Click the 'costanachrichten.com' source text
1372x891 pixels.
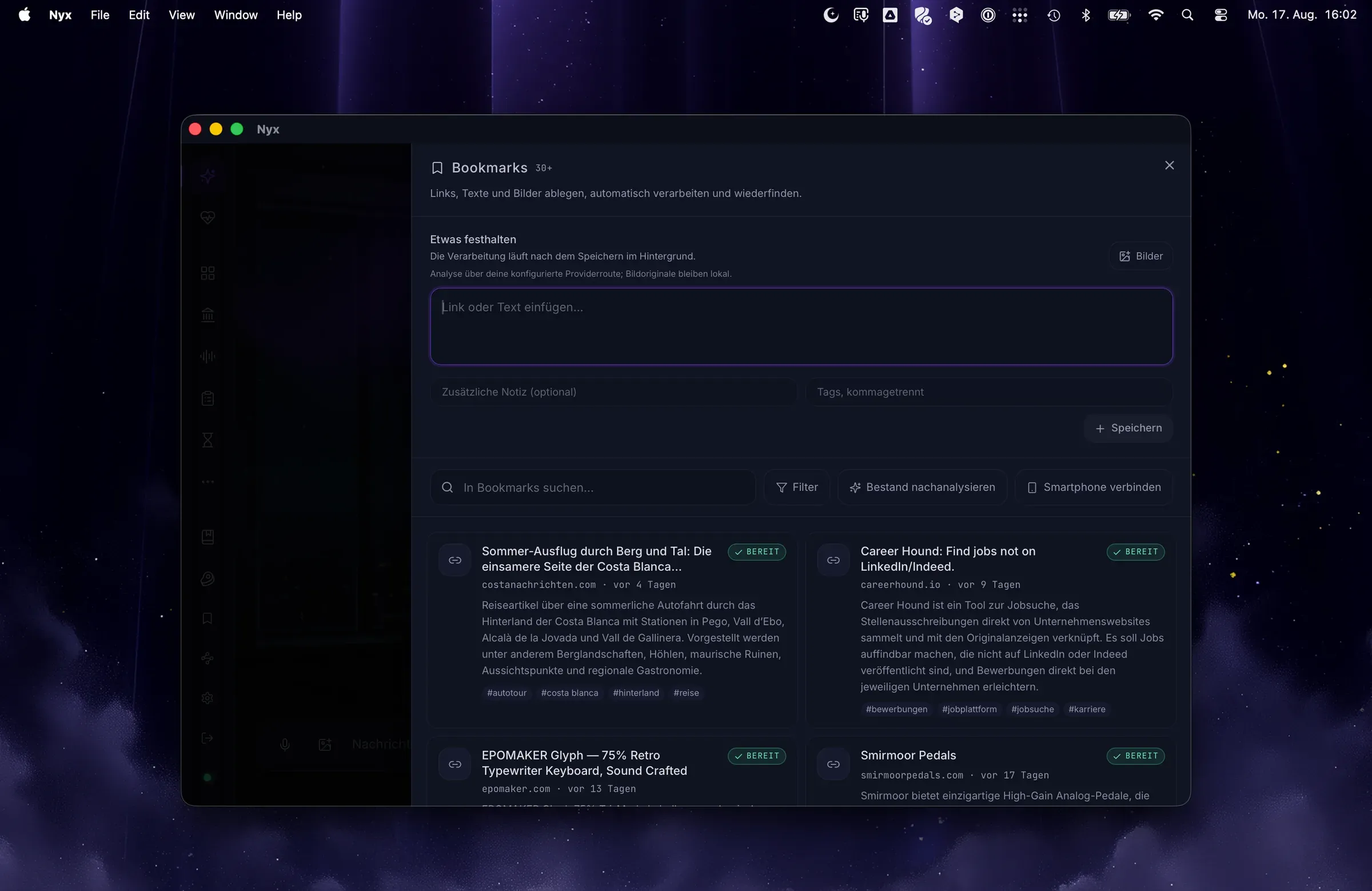(x=539, y=585)
